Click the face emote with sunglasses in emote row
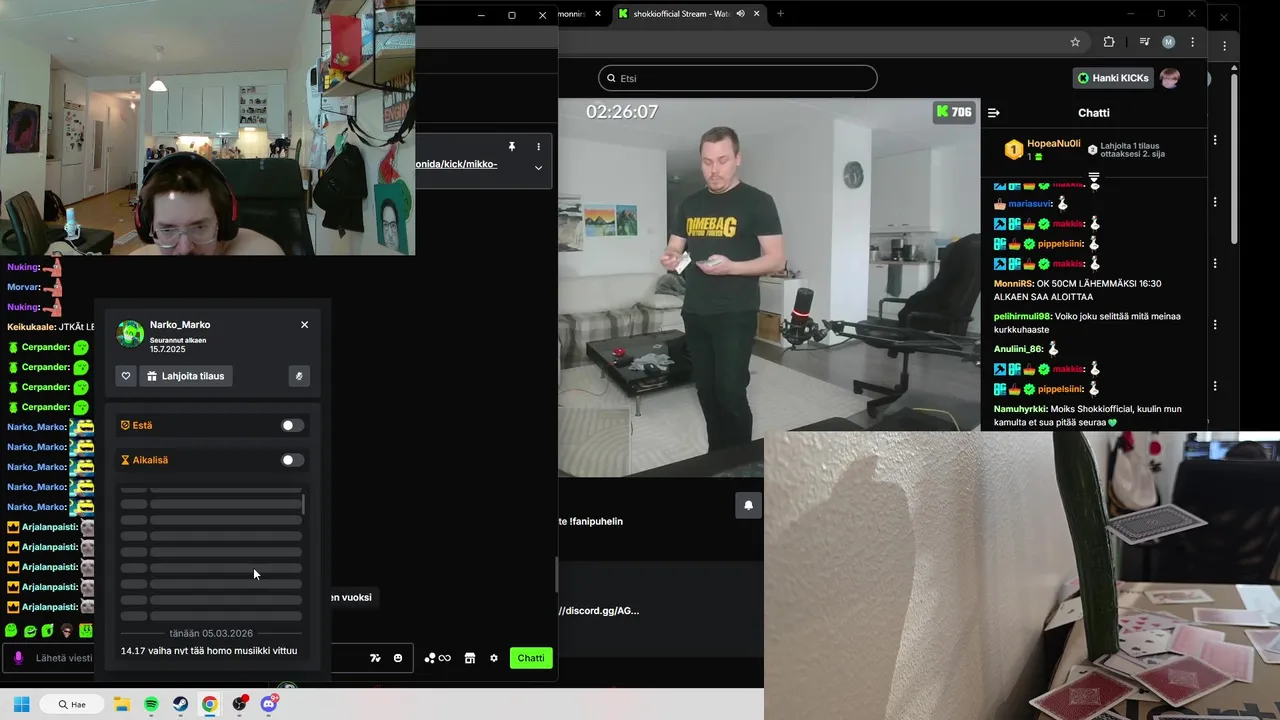 tap(67, 631)
